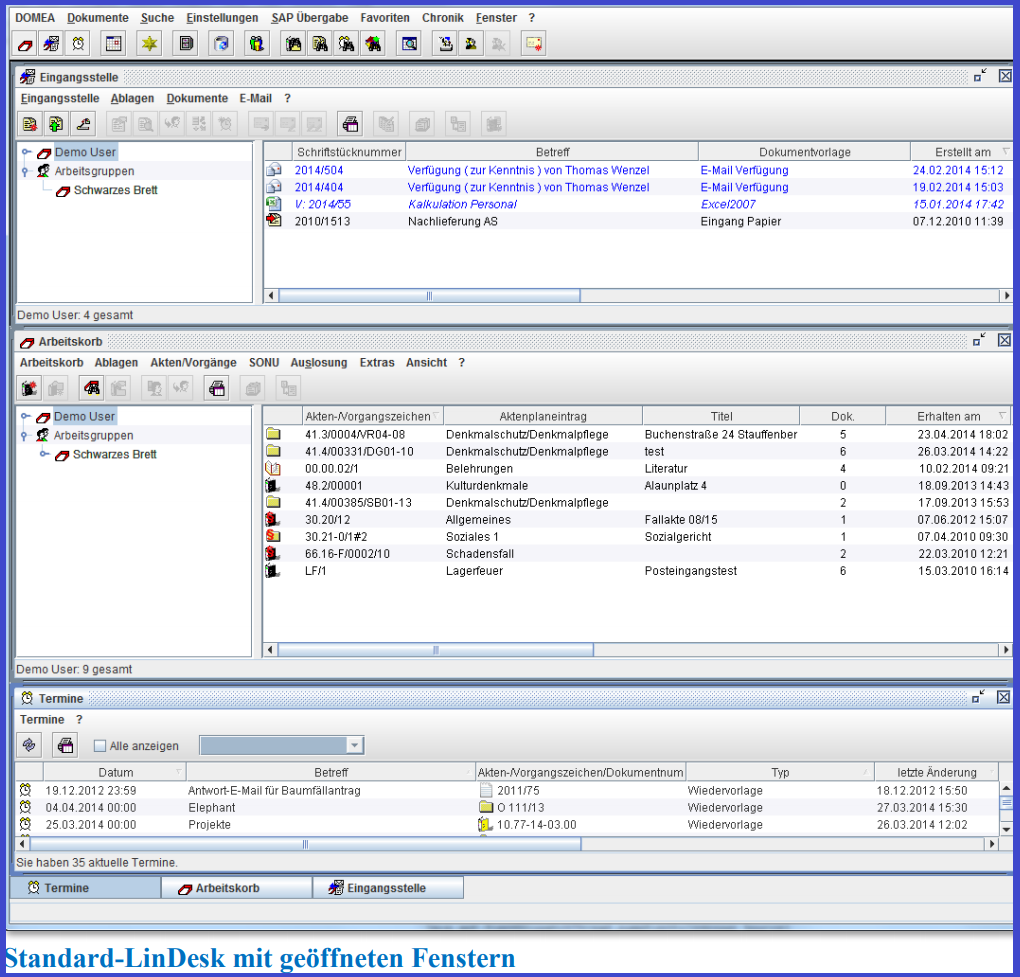Open the 'SAP Übergabe' menu
This screenshot has width=1020, height=977.
coord(309,18)
